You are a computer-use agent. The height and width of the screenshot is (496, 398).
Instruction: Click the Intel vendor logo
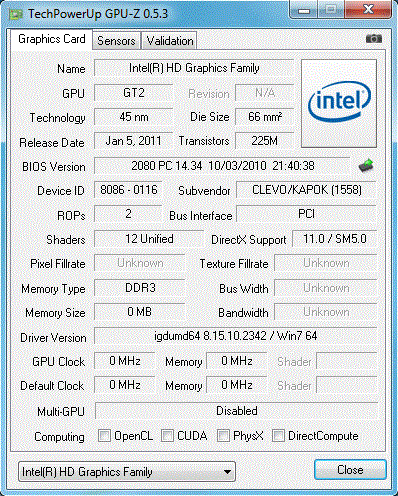pyautogui.click(x=339, y=103)
